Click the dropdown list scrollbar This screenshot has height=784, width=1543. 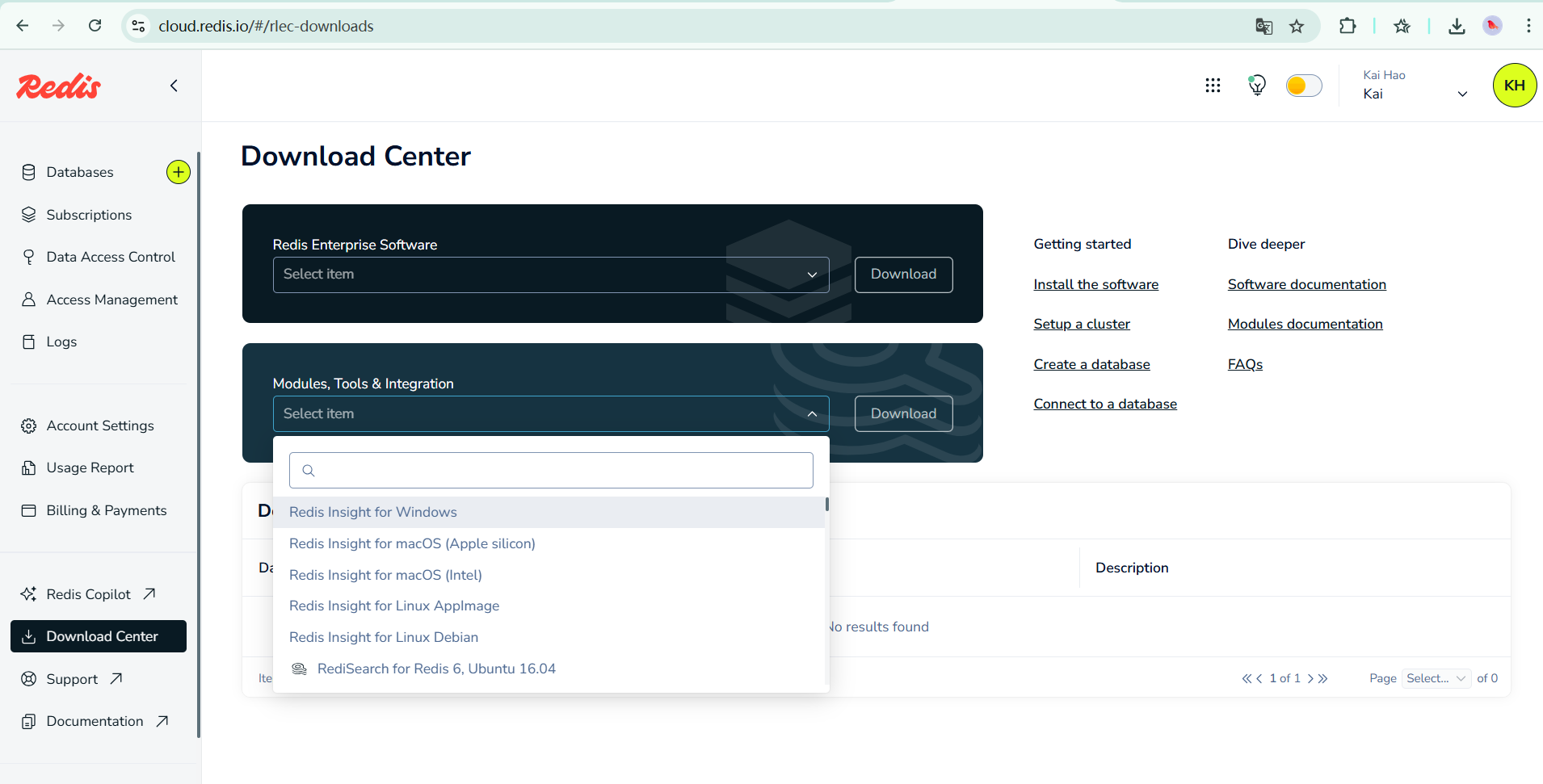pos(826,504)
